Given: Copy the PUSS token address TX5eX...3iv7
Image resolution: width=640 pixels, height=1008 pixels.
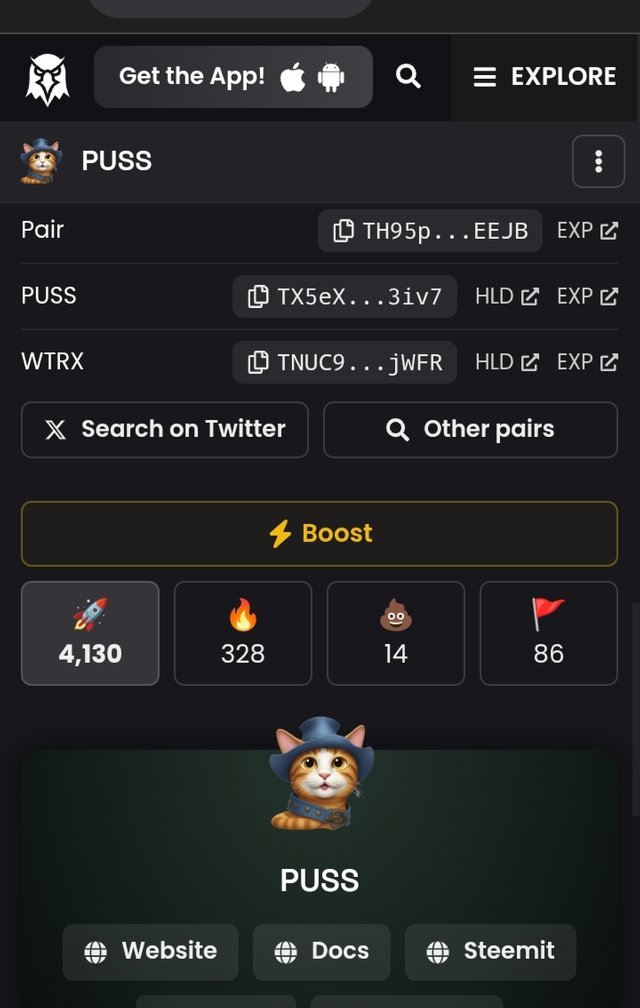Looking at the screenshot, I should point(344,296).
